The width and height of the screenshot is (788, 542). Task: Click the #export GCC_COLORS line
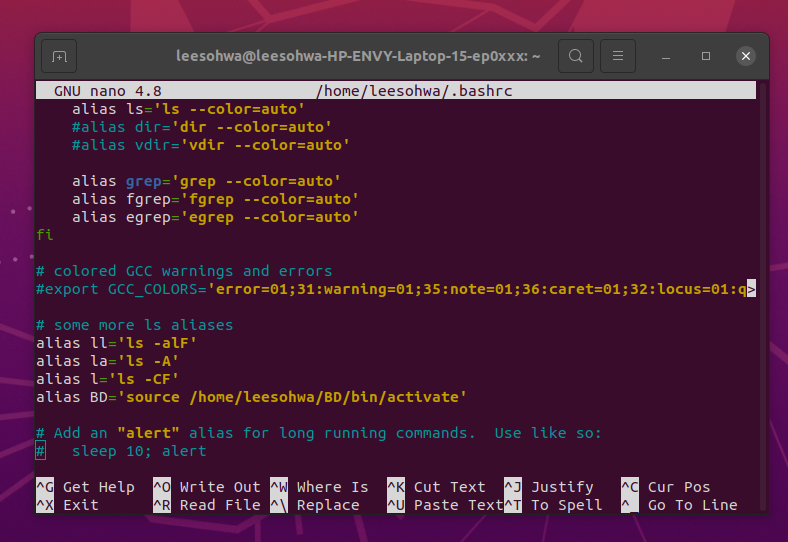[x=391, y=290]
